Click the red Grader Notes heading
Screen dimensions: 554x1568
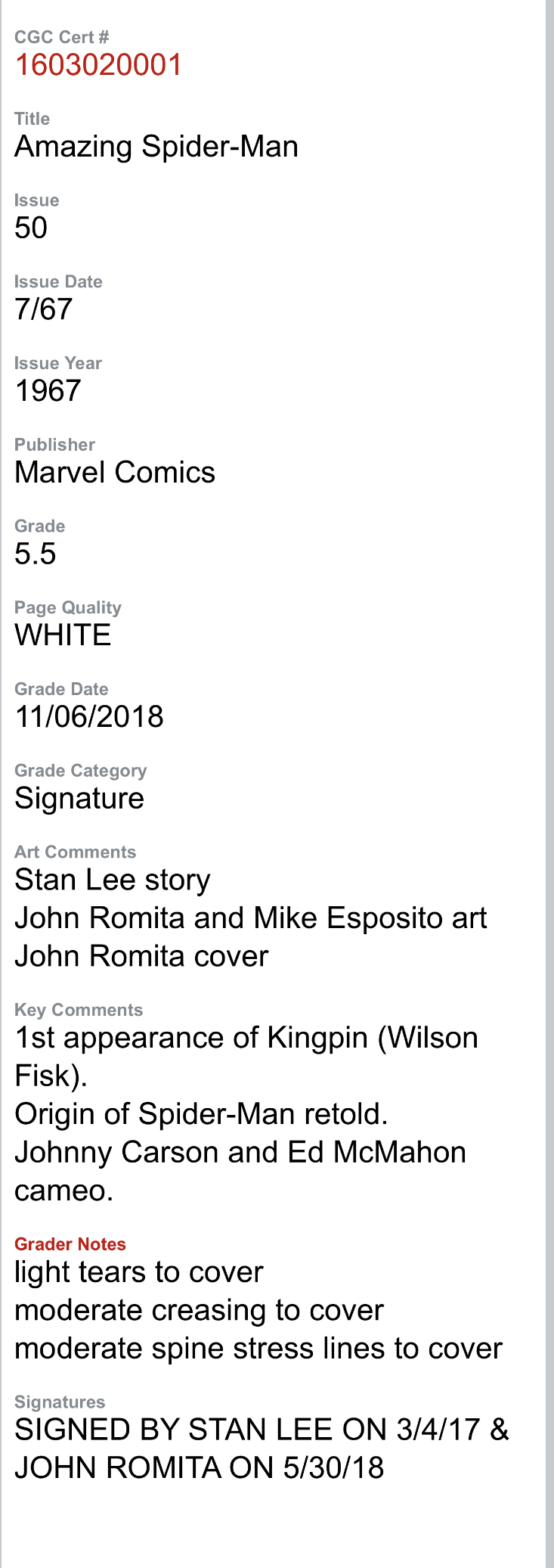70,1244
